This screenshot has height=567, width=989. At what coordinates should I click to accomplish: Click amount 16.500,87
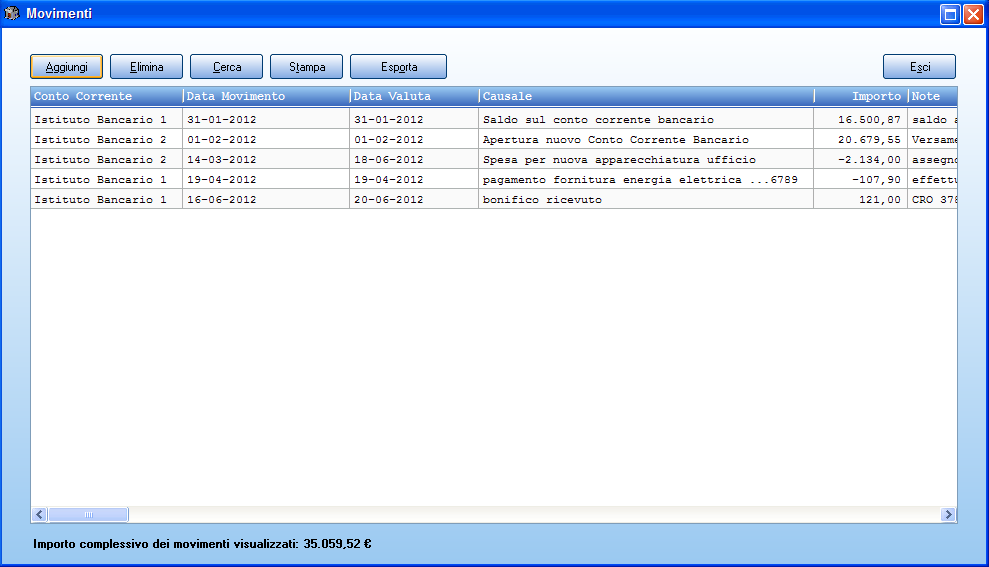pyautogui.click(x=860, y=119)
